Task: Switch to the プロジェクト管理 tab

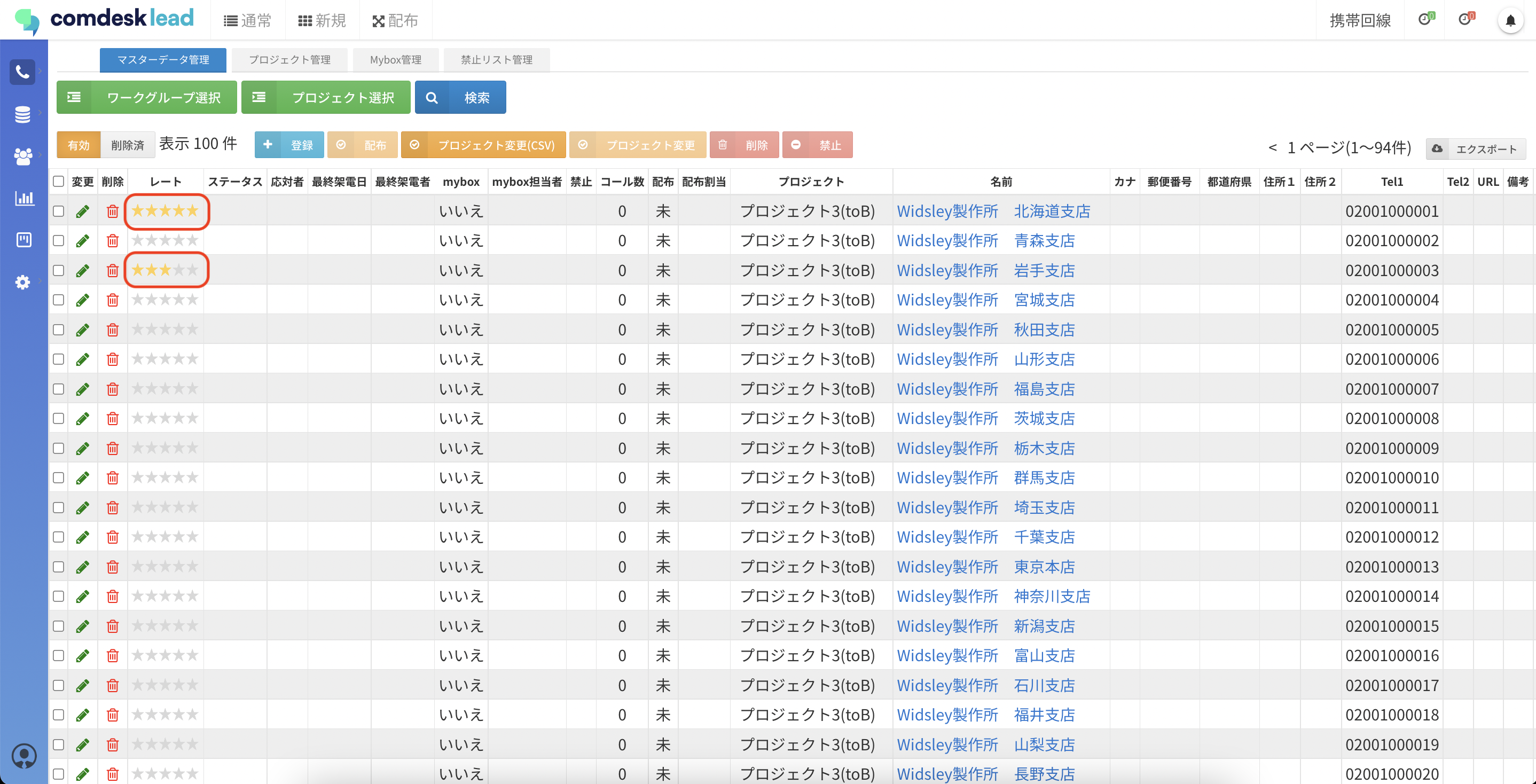Action: 289,60
